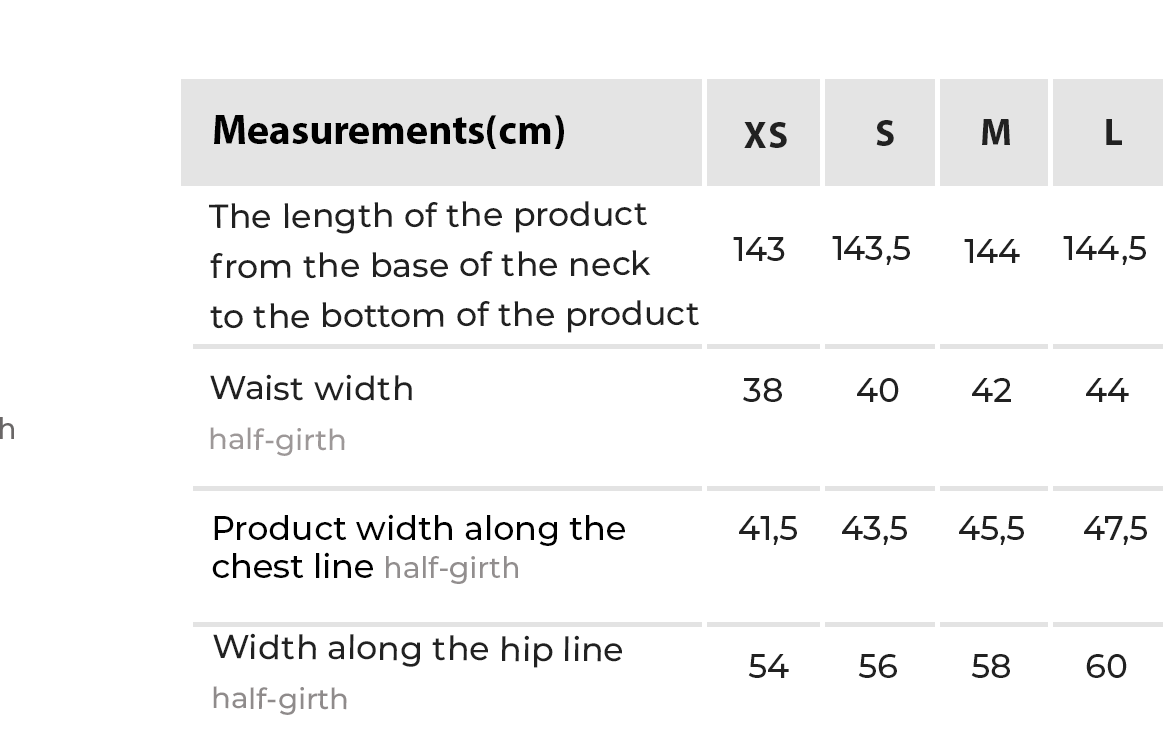Click the Width along the hip line label

pos(418,649)
